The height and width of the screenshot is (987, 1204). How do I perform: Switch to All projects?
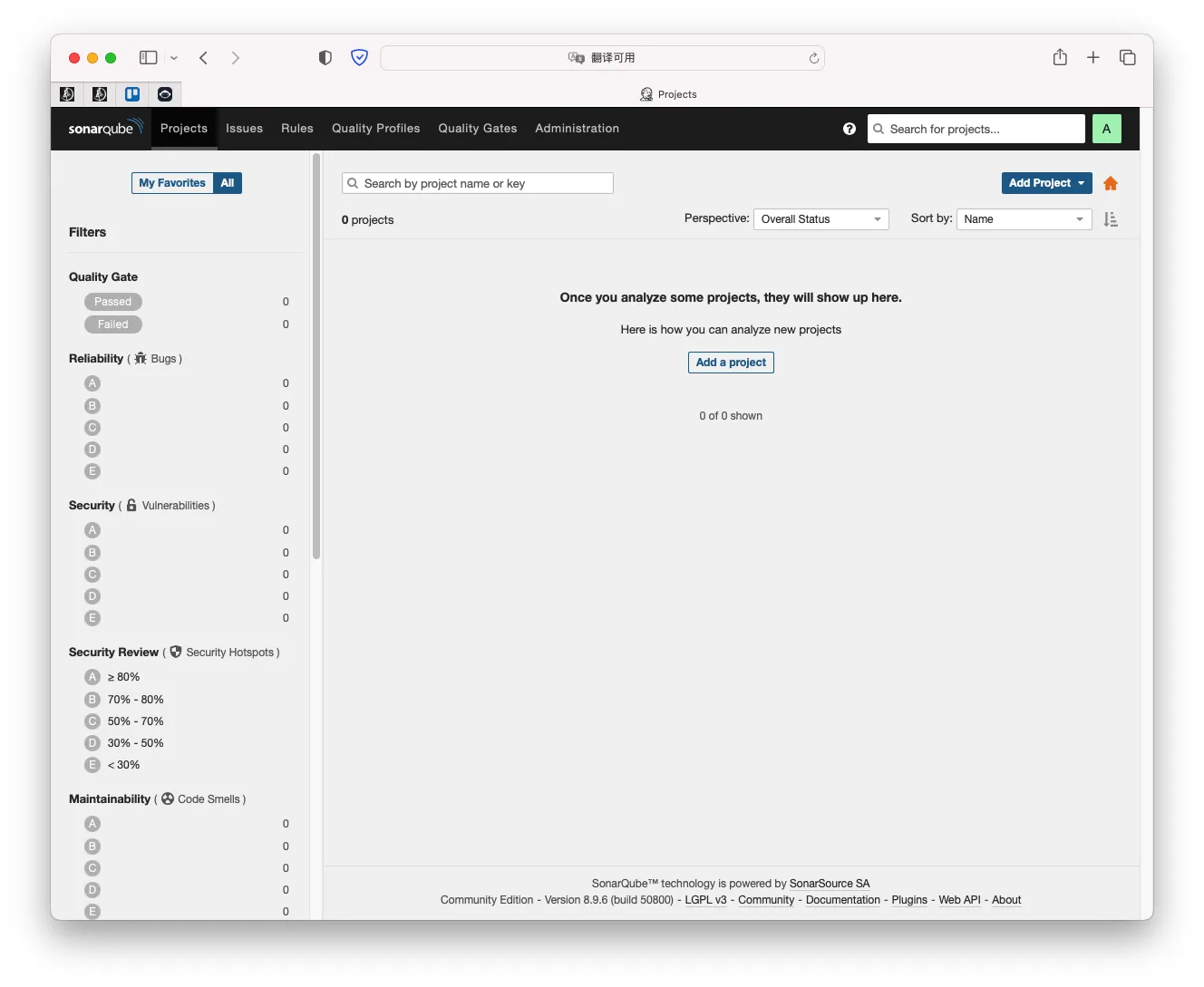tap(228, 183)
